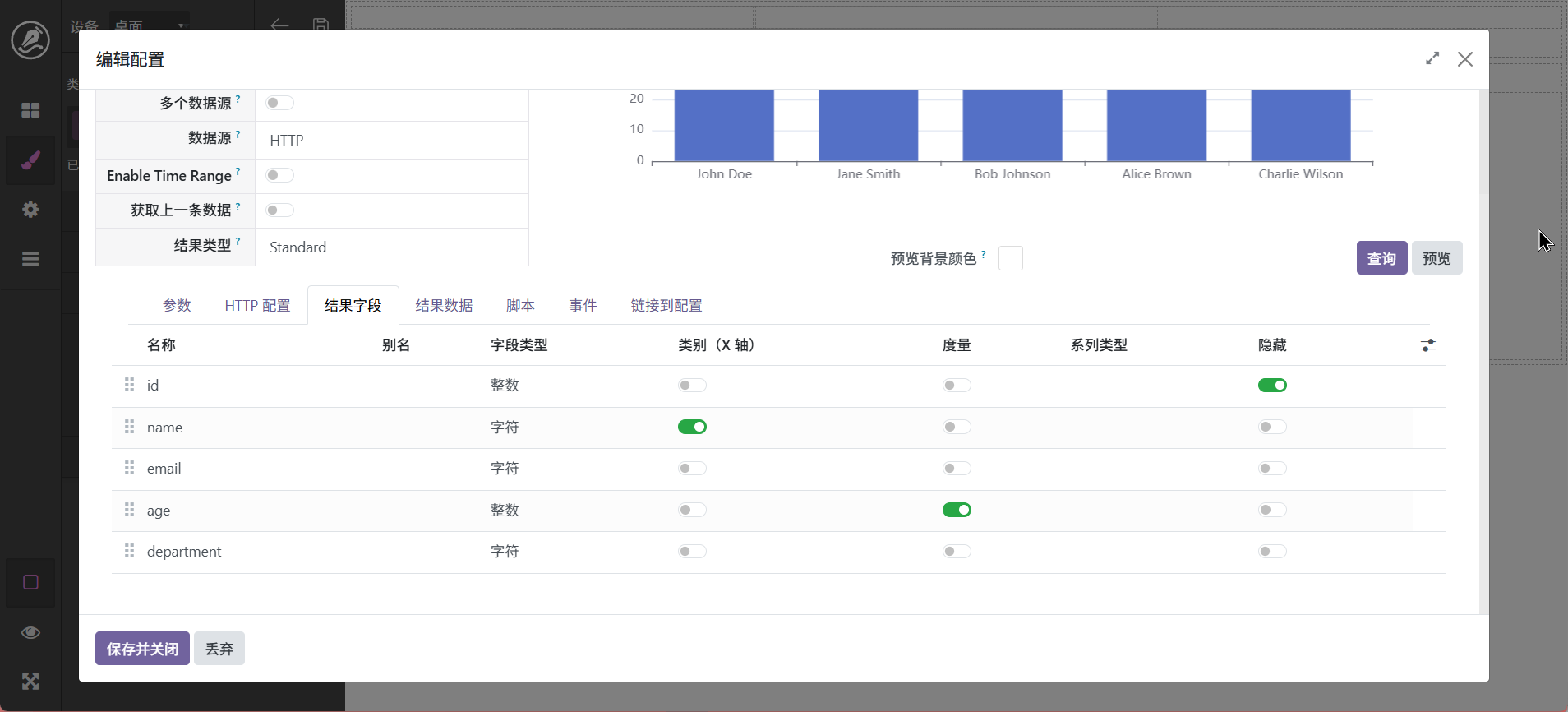Switch to the 结果数据 tab
The image size is (1568, 712).
point(444,306)
